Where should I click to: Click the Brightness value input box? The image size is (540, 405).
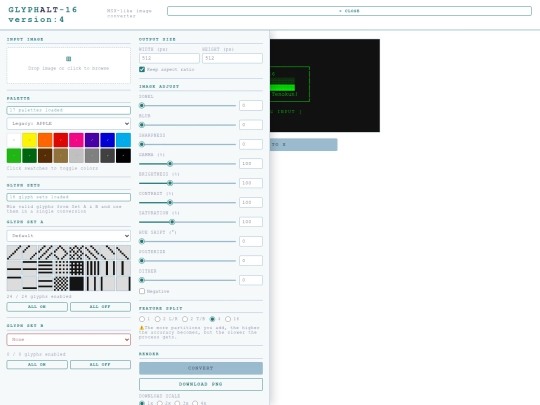251,183
